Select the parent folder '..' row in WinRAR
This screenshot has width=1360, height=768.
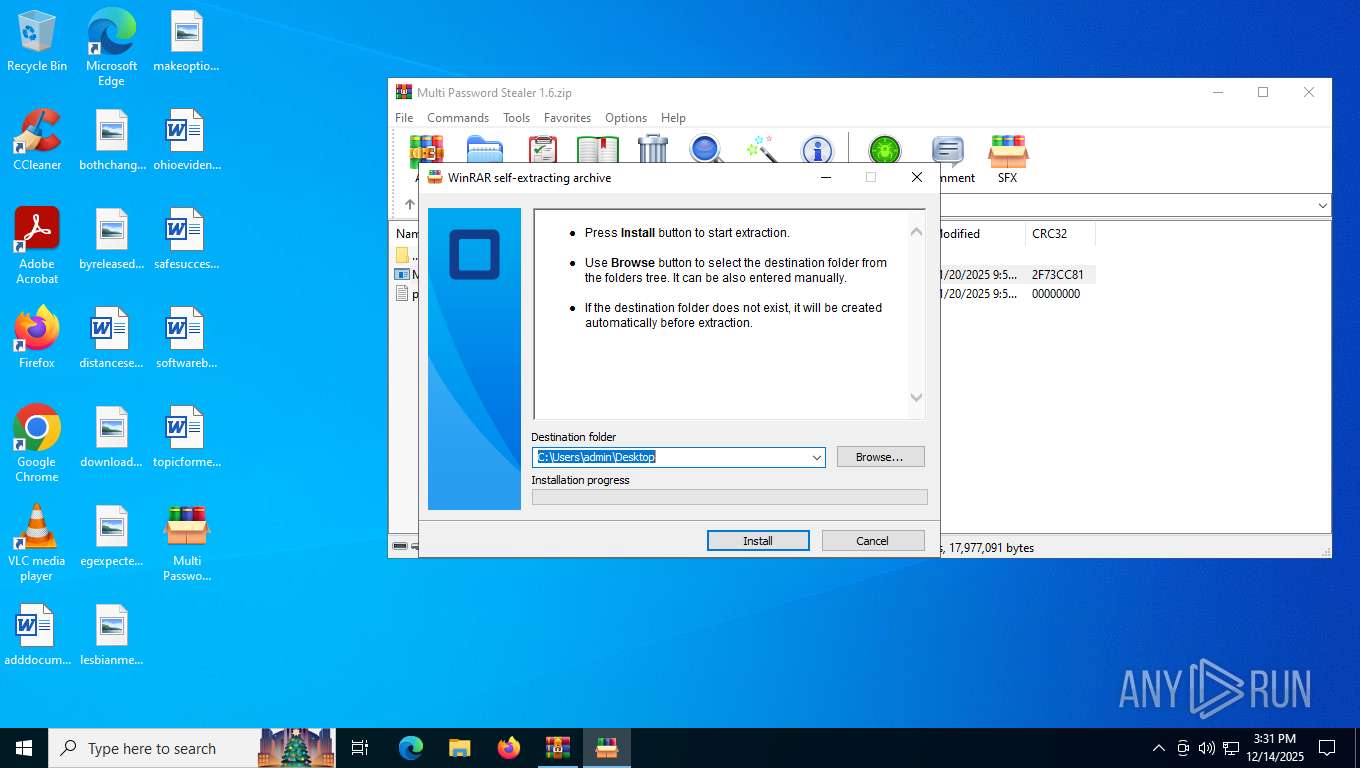407,254
